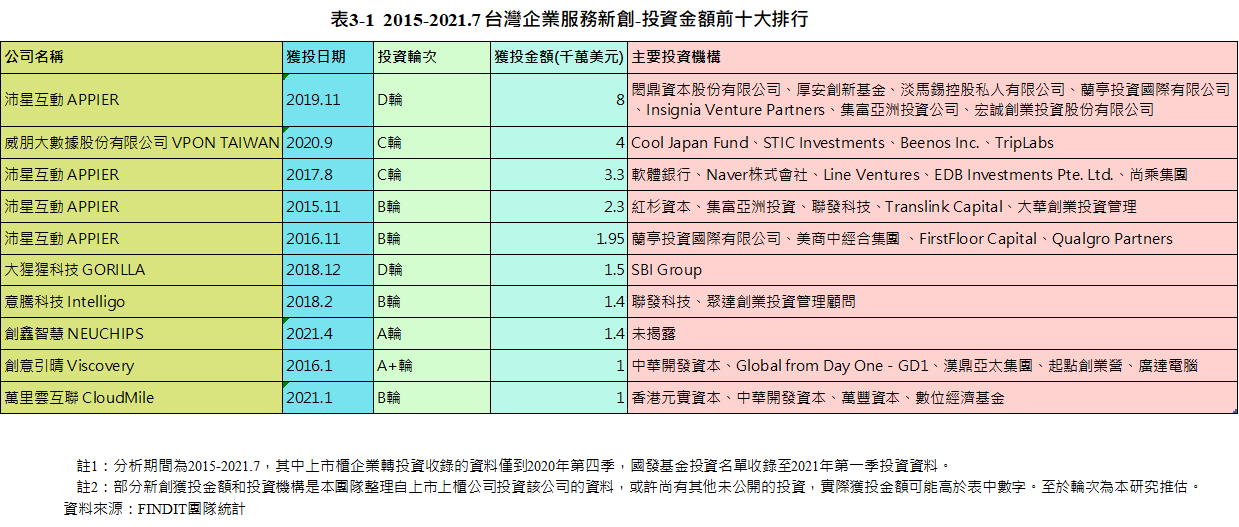The image size is (1239, 527).
Task: Click the 投資輪次 header cell
Action: (432, 58)
